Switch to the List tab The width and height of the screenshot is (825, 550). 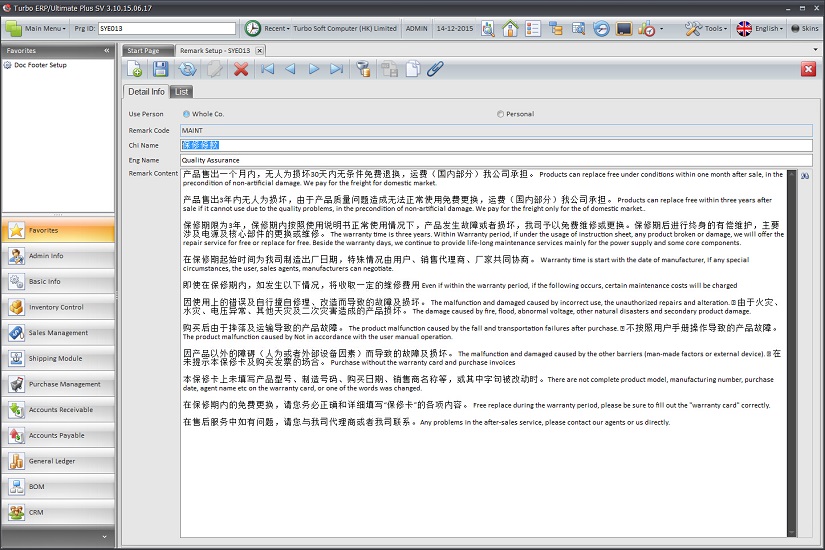pos(181,92)
